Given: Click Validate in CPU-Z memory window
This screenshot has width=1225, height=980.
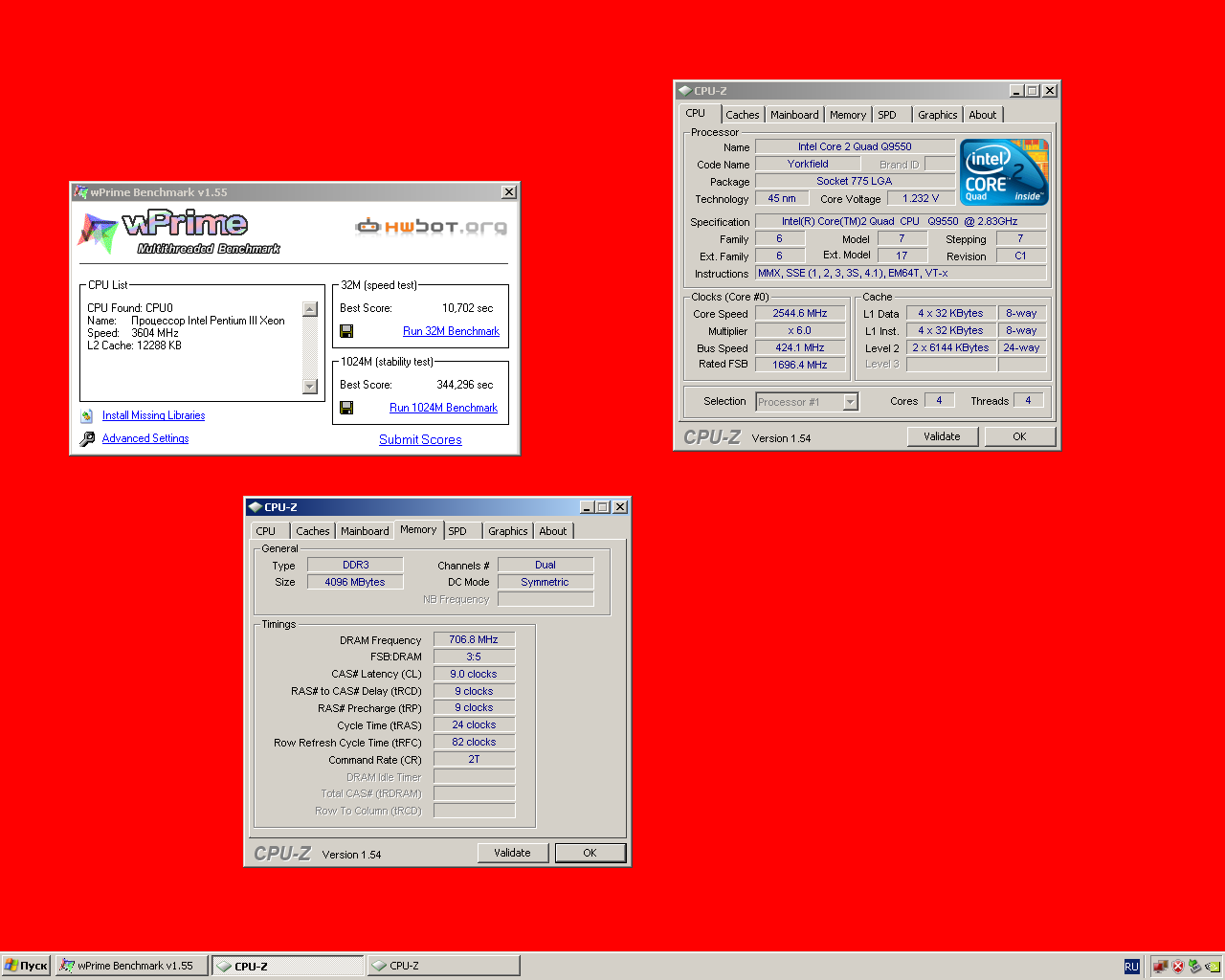Looking at the screenshot, I should pyautogui.click(x=512, y=853).
